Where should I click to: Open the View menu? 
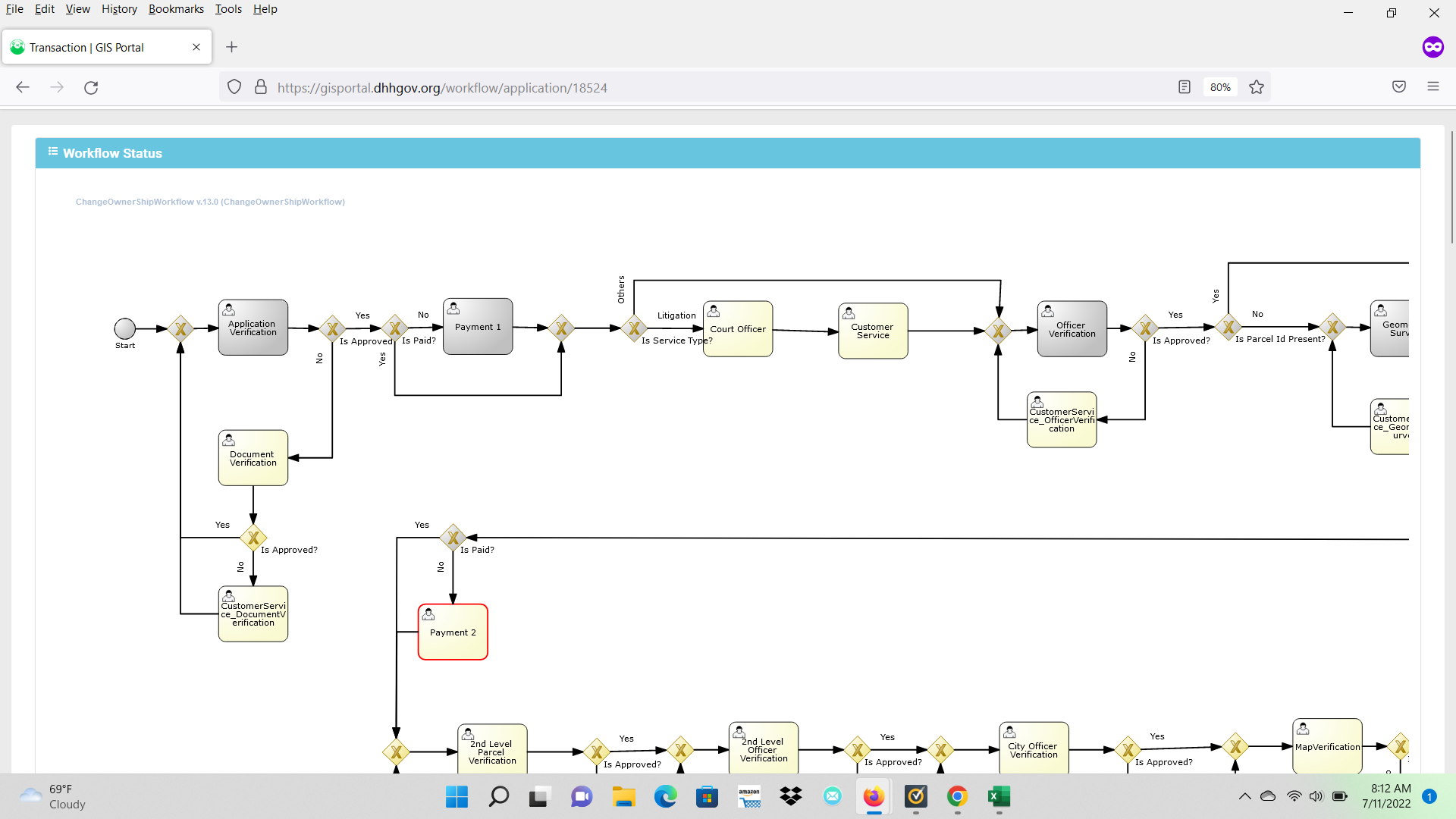tap(77, 9)
